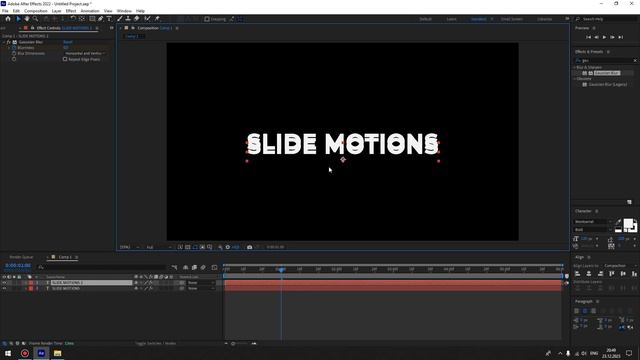Go to the Home screen icon
640x360 pixels.
point(8,19)
